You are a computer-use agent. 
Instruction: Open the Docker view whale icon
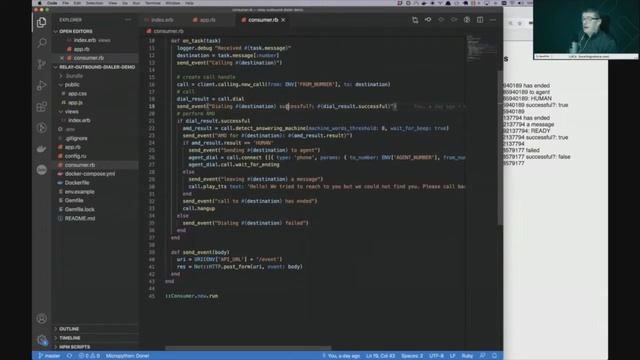point(41,149)
